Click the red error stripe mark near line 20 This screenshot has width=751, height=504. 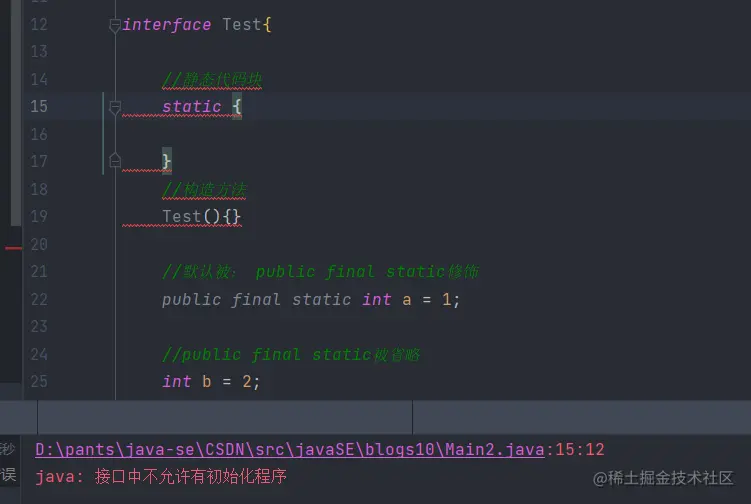[13, 248]
